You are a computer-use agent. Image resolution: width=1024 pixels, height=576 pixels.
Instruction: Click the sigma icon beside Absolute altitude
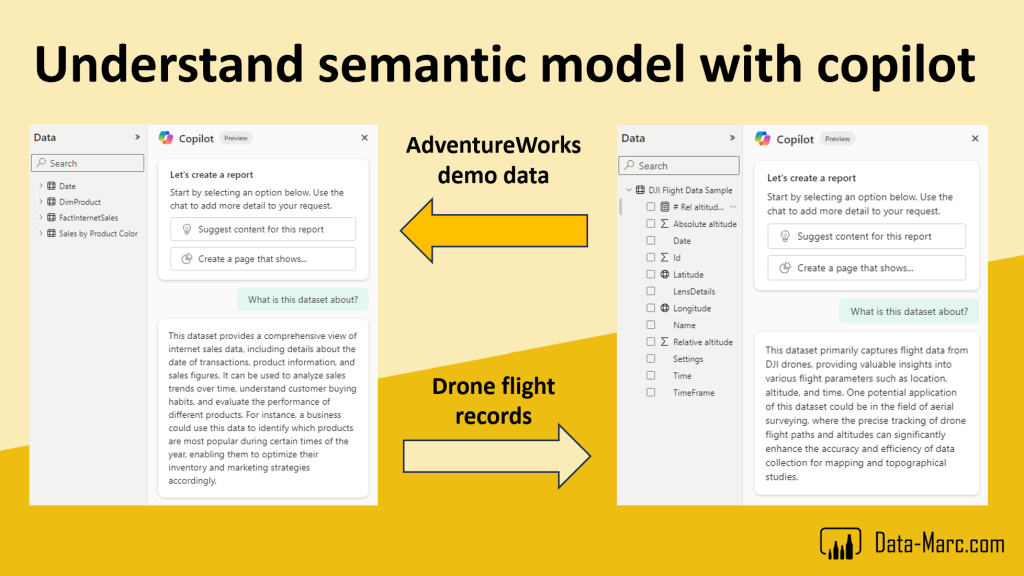[664, 224]
